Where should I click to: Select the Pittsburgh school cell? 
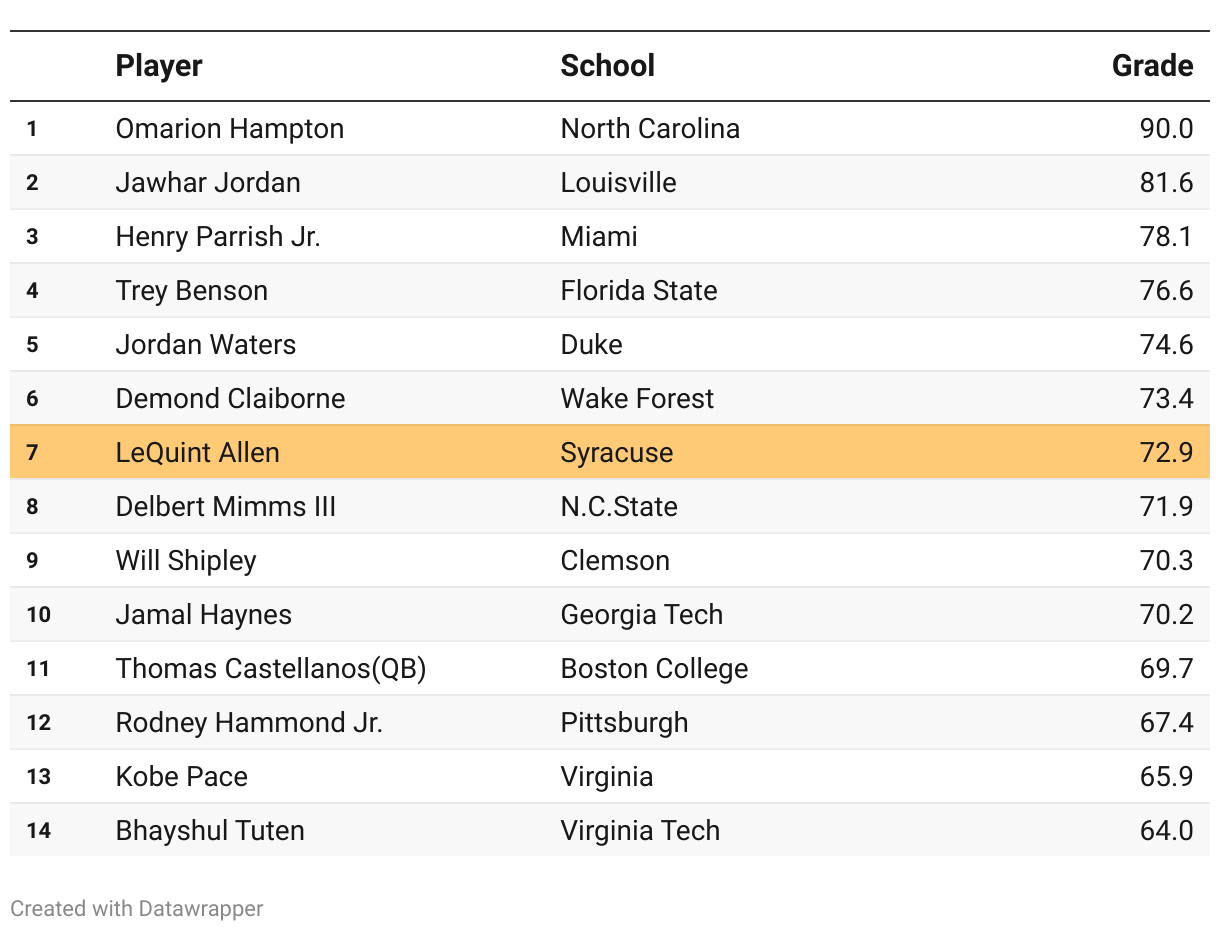(x=624, y=723)
